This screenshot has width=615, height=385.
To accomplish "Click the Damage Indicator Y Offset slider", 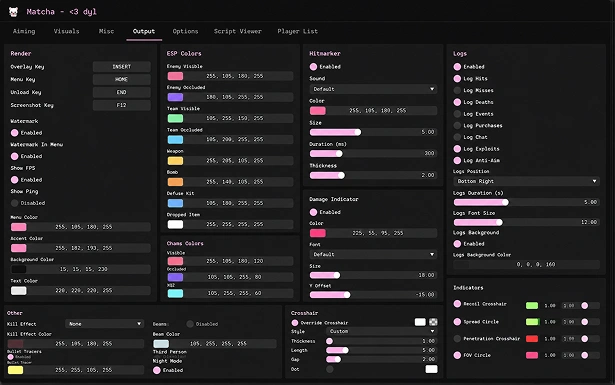I will pyautogui.click(x=373, y=294).
